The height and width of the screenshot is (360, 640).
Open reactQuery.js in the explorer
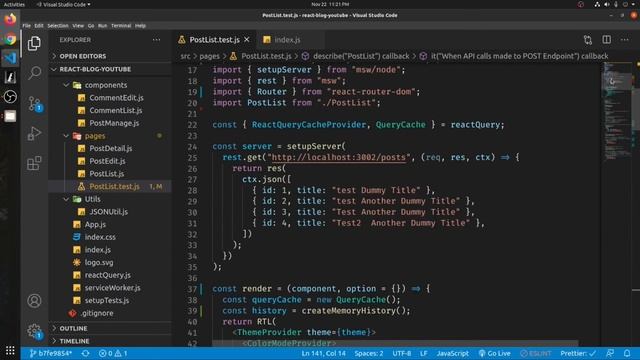107,275
